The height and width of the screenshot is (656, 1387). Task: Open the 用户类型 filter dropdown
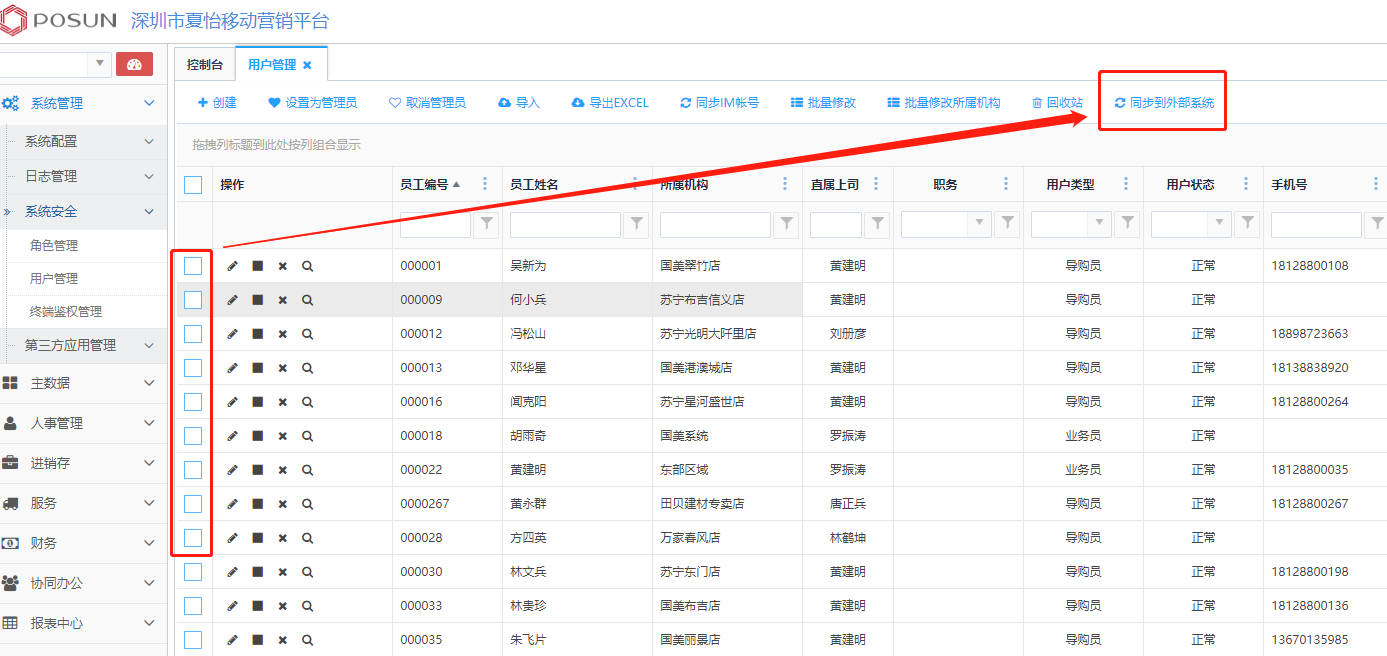tap(1100, 225)
